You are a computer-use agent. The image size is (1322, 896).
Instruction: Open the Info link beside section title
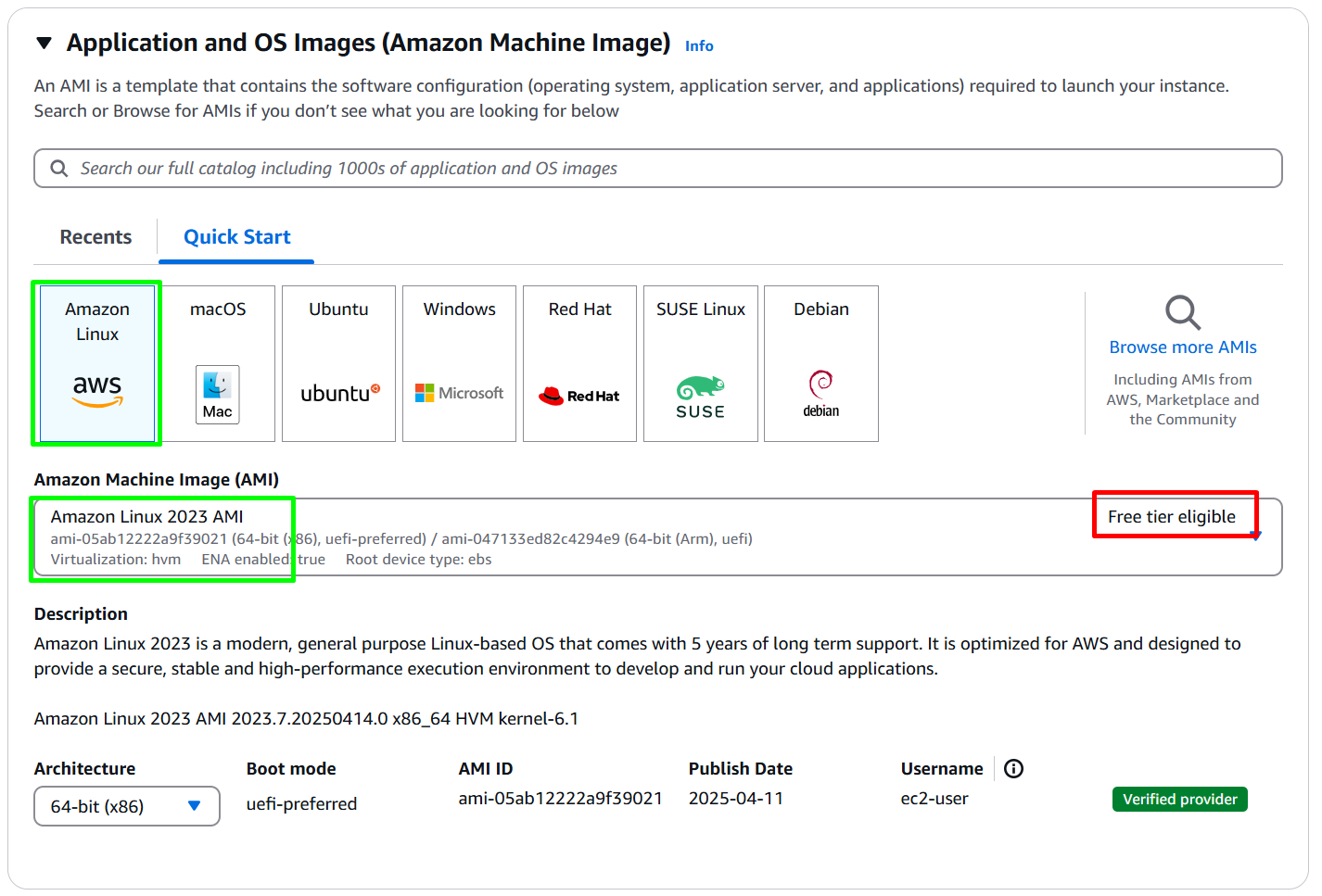coord(699,45)
